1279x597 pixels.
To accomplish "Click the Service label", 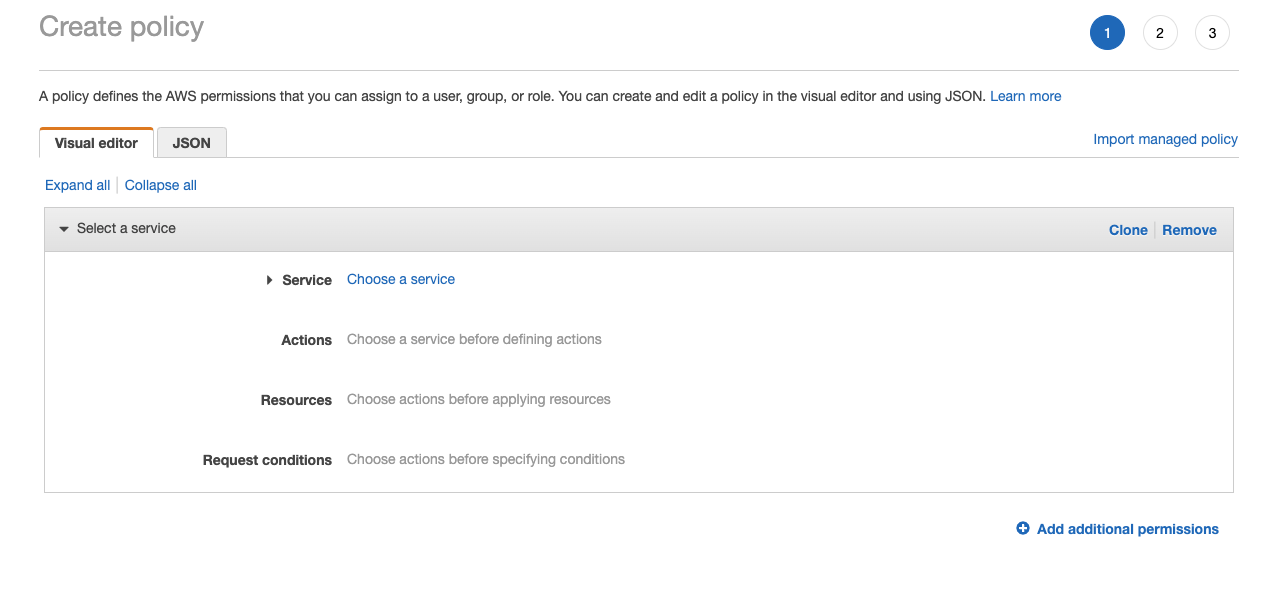I will click(x=307, y=280).
